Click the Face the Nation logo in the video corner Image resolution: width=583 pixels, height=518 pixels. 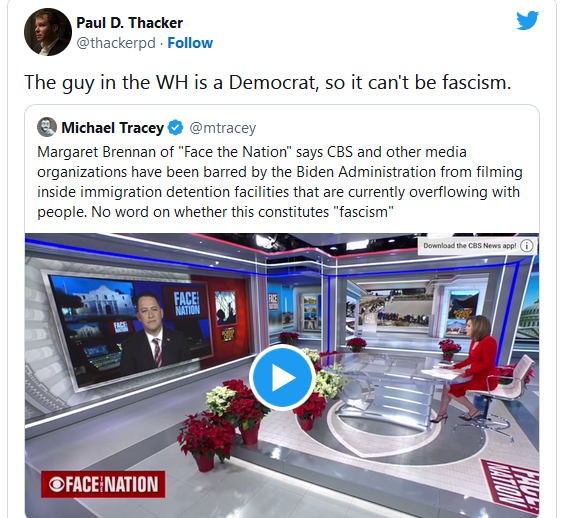coord(103,484)
